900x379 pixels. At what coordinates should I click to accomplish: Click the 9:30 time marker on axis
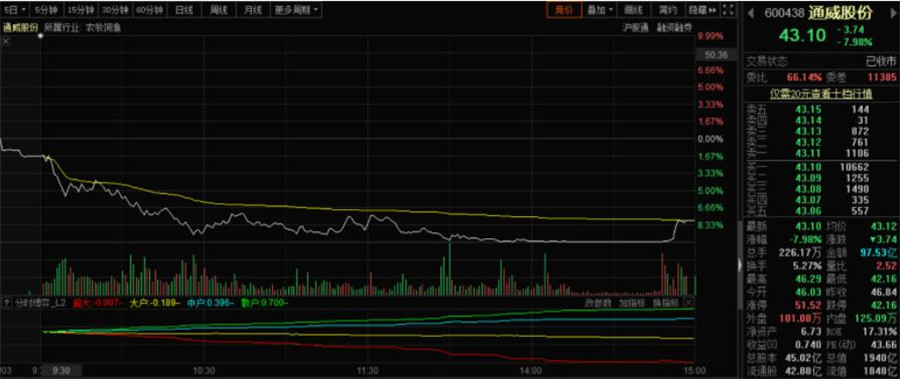[60, 370]
